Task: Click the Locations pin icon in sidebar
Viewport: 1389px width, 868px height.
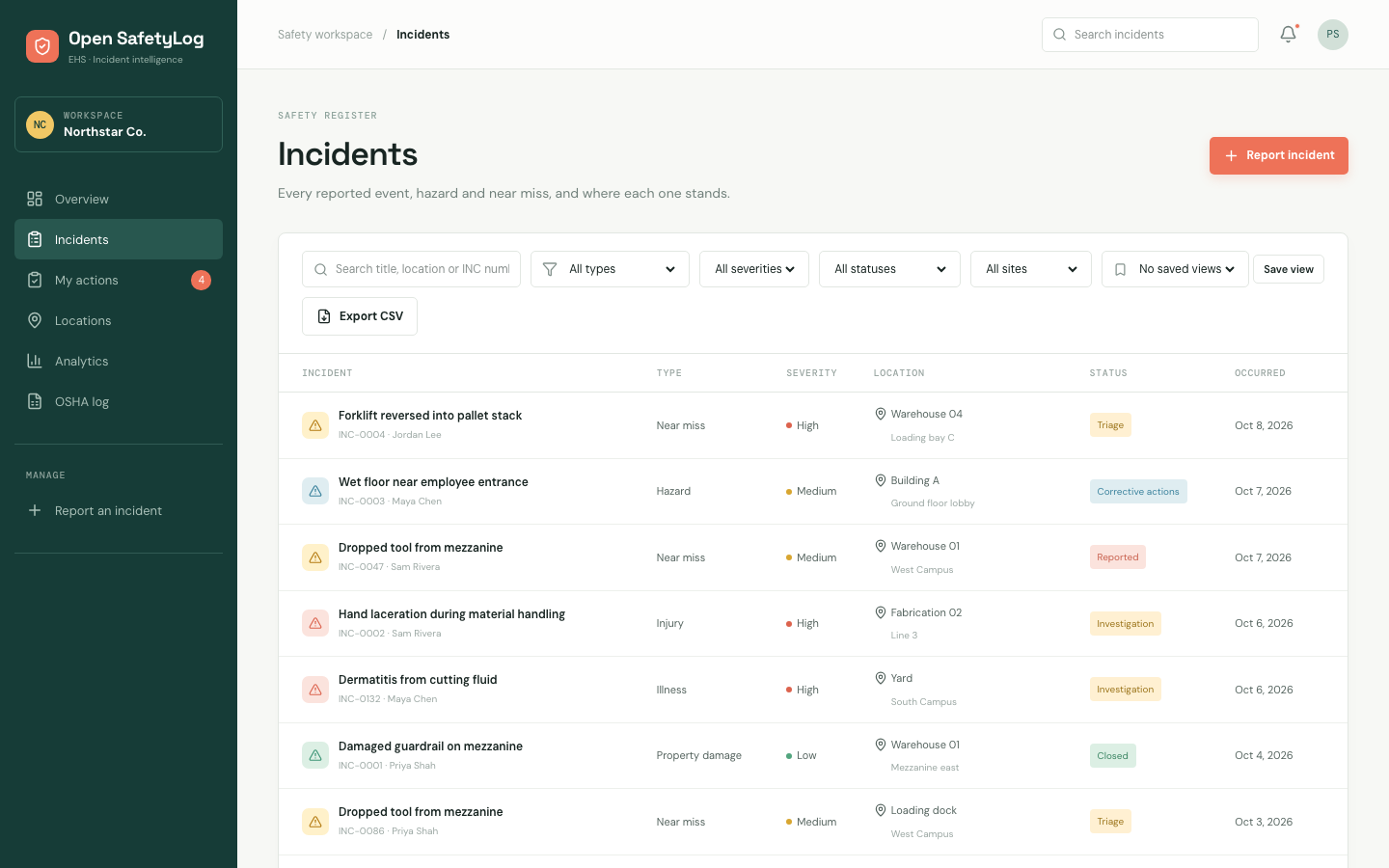Action: coord(35,320)
